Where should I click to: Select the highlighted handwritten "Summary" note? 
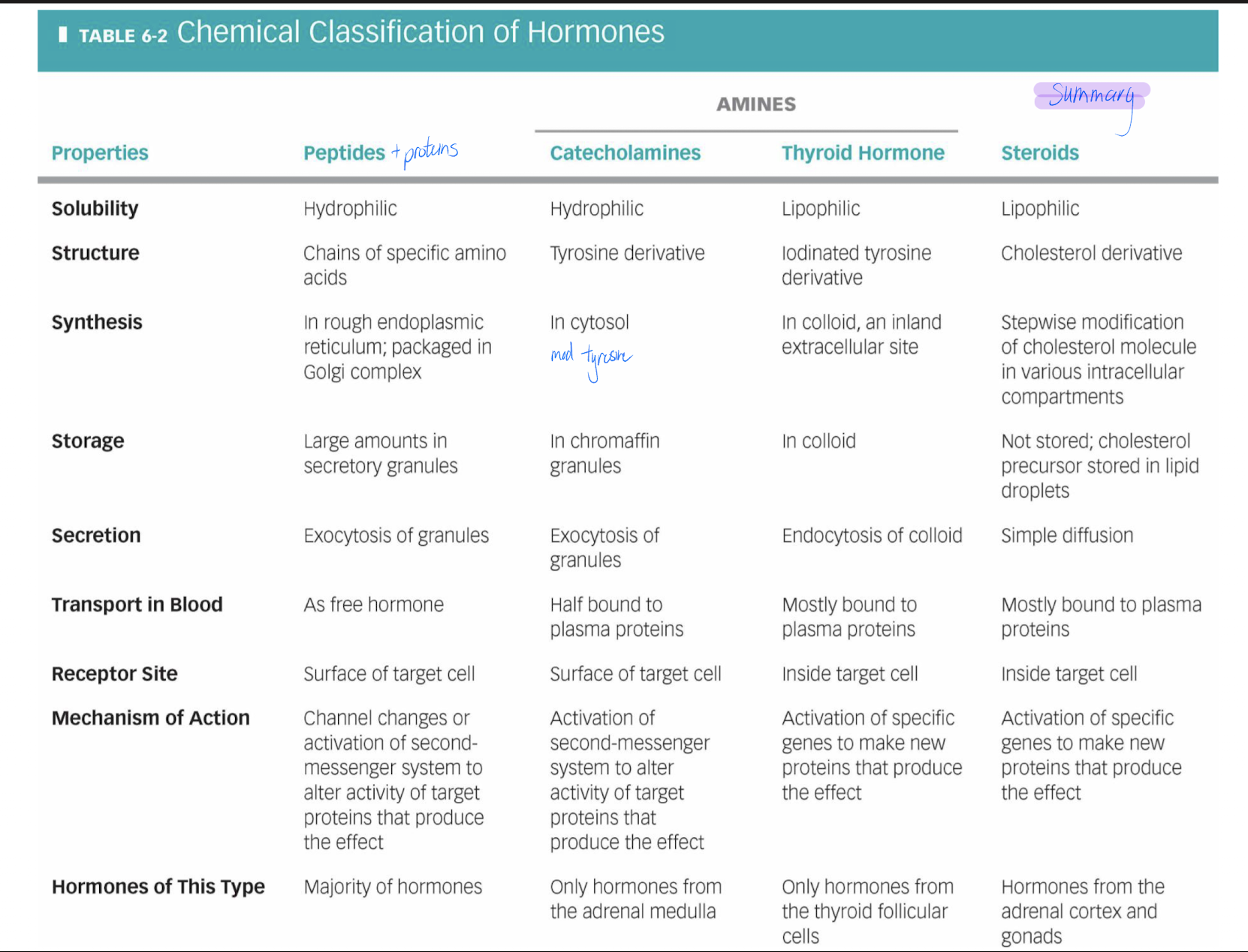coord(1091,96)
